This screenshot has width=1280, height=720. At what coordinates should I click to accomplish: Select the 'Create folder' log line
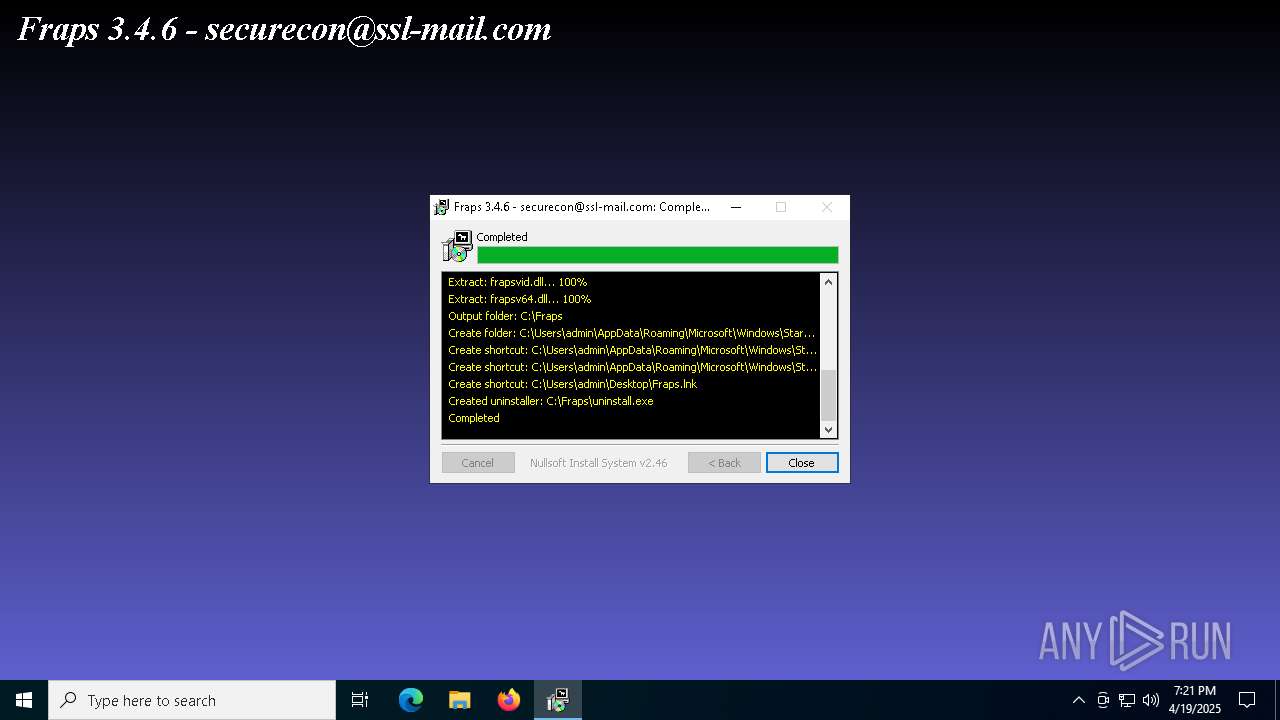(x=632, y=333)
